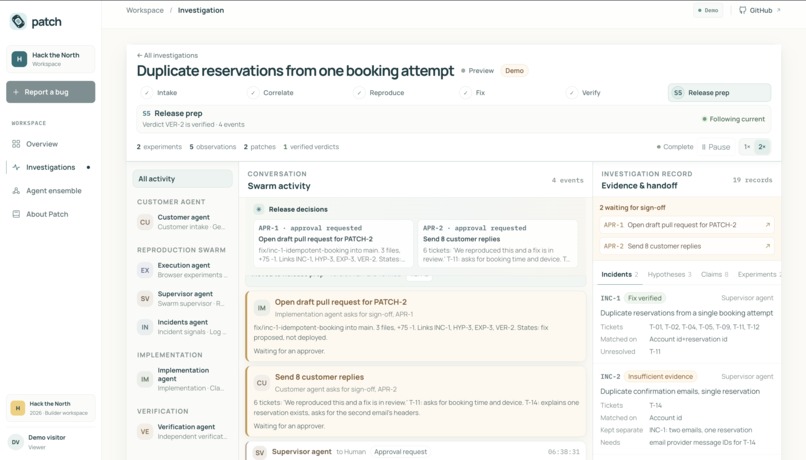The image size is (806, 460).
Task: Click the '19 records' count
Action: point(753,180)
